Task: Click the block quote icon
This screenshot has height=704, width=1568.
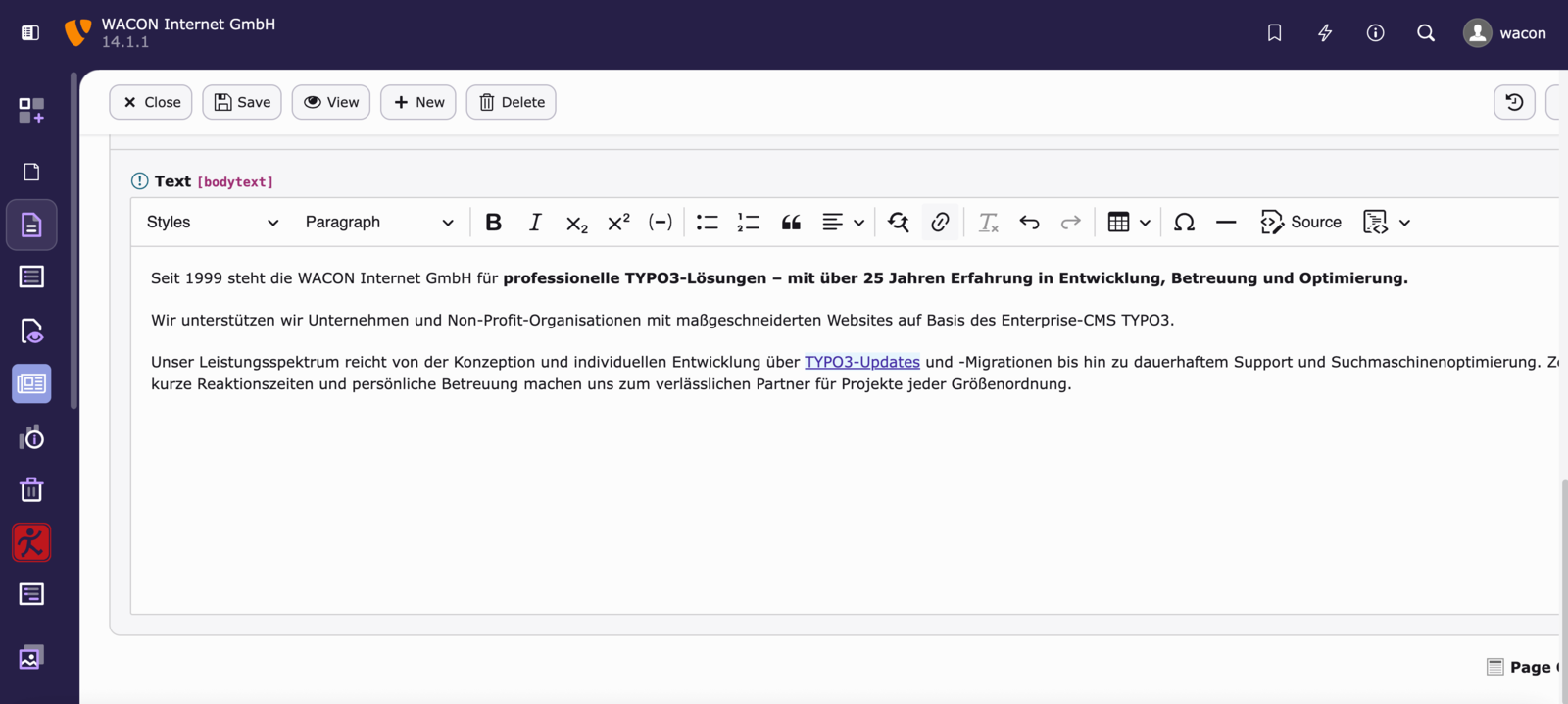Action: point(791,223)
